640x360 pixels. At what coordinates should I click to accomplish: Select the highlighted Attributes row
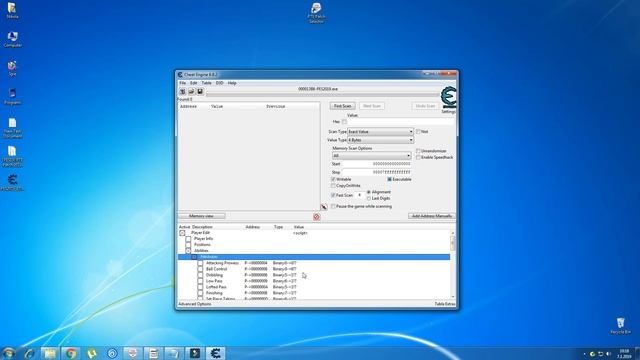click(314, 257)
